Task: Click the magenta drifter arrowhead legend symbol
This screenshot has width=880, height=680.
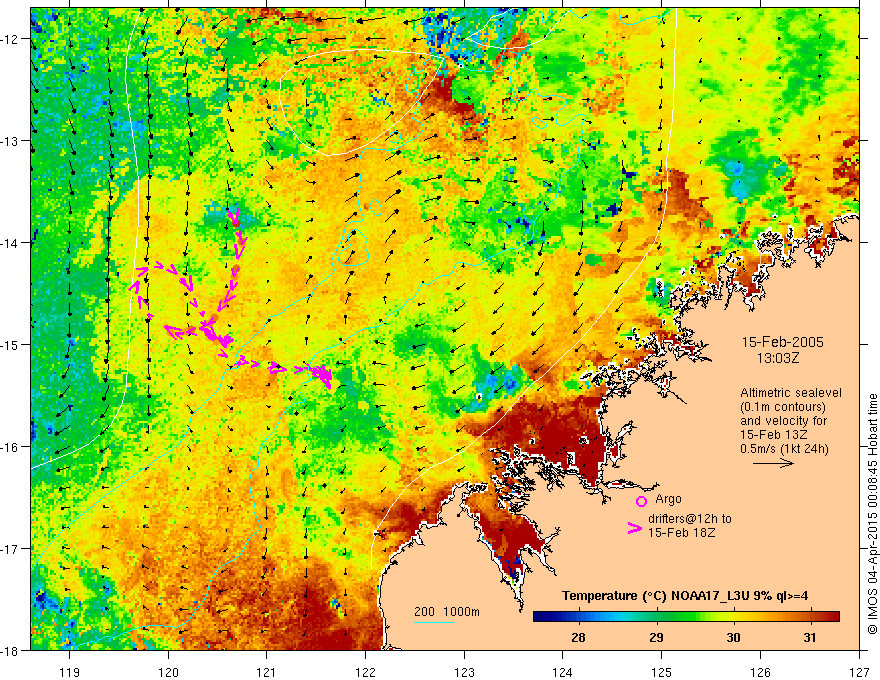Action: point(635,527)
